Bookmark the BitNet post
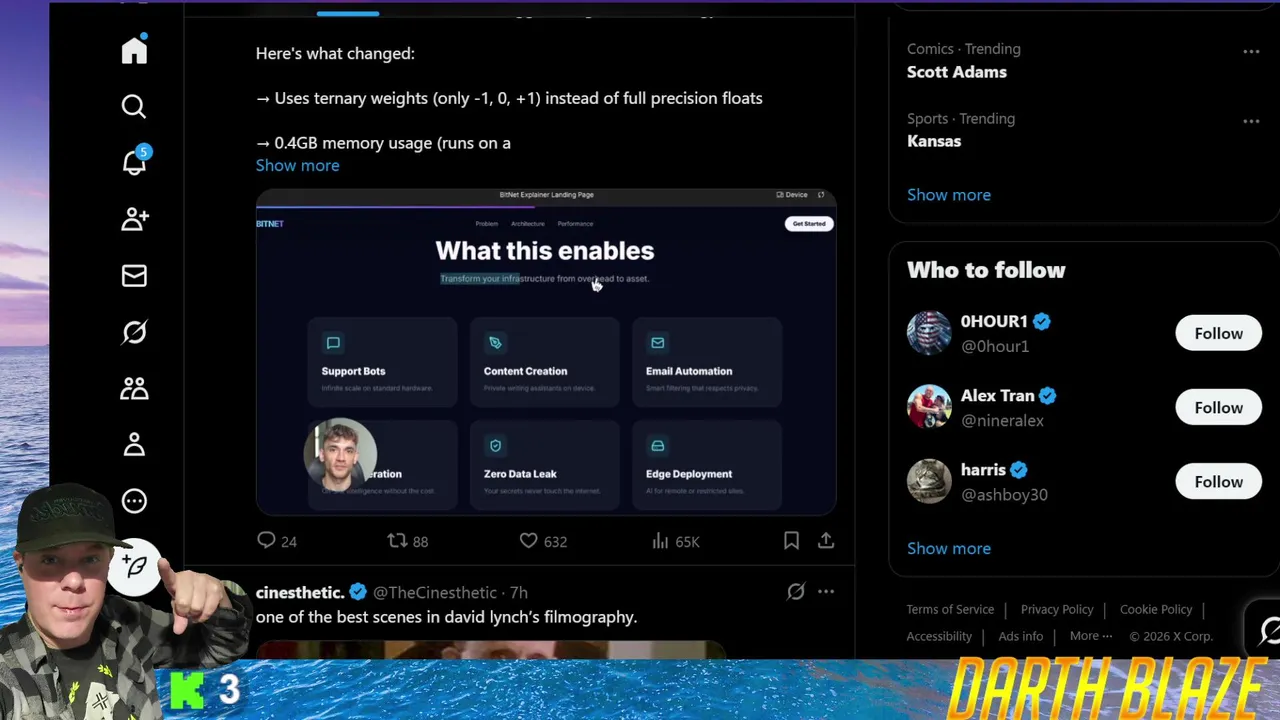The image size is (1280, 720). point(791,541)
